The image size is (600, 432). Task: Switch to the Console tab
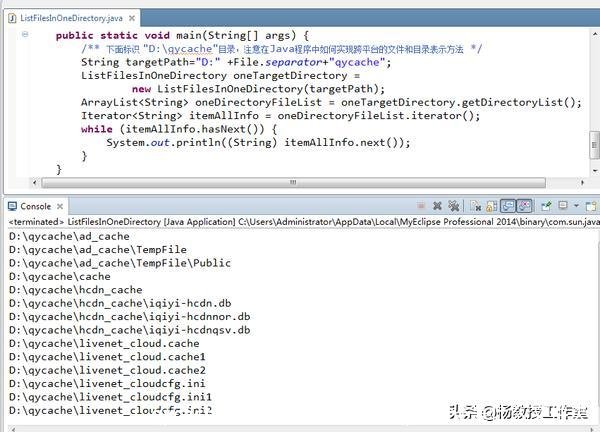tap(35, 205)
